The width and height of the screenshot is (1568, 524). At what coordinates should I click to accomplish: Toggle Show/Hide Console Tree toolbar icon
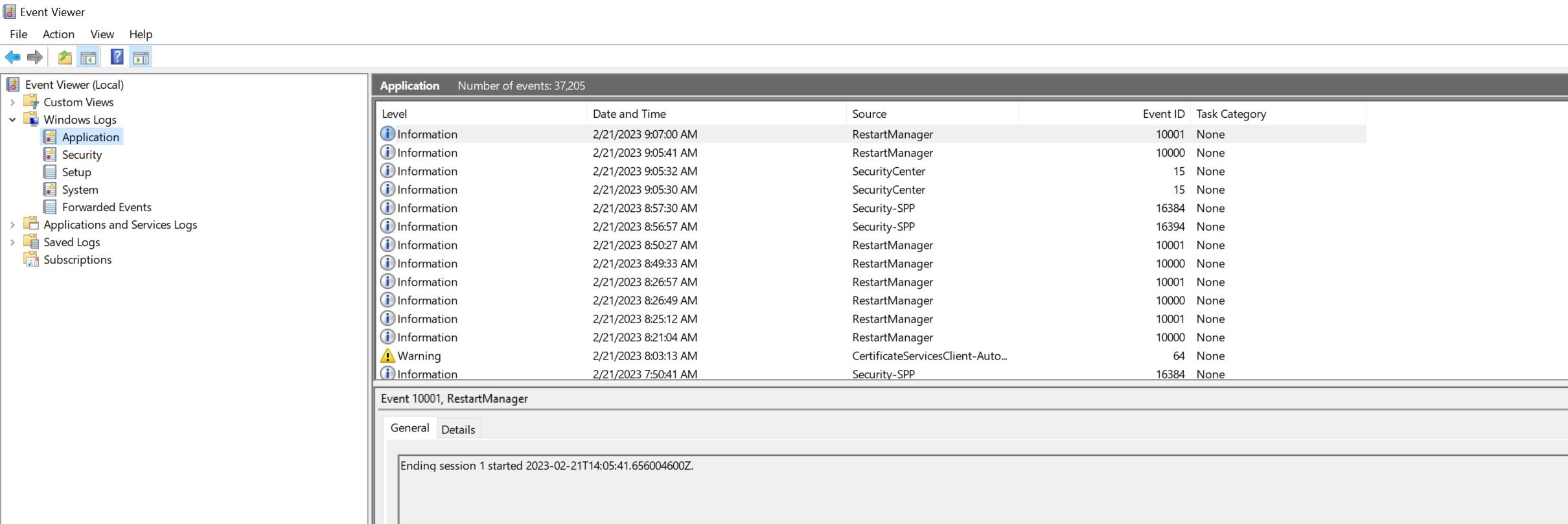tap(89, 58)
